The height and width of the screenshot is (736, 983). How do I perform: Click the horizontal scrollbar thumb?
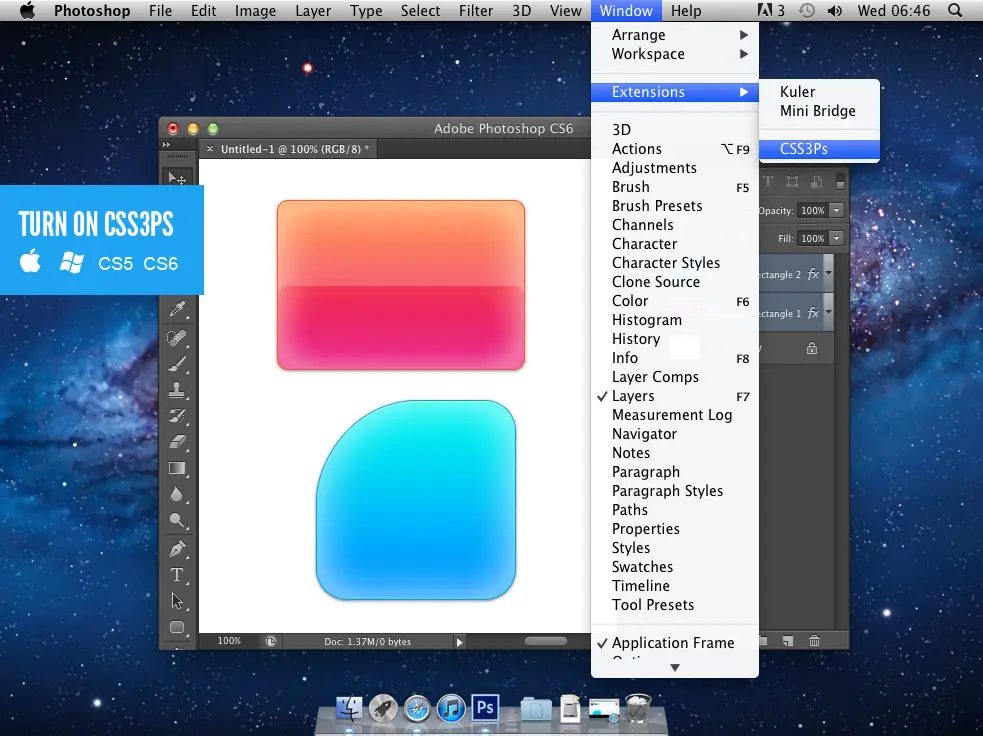(x=545, y=641)
